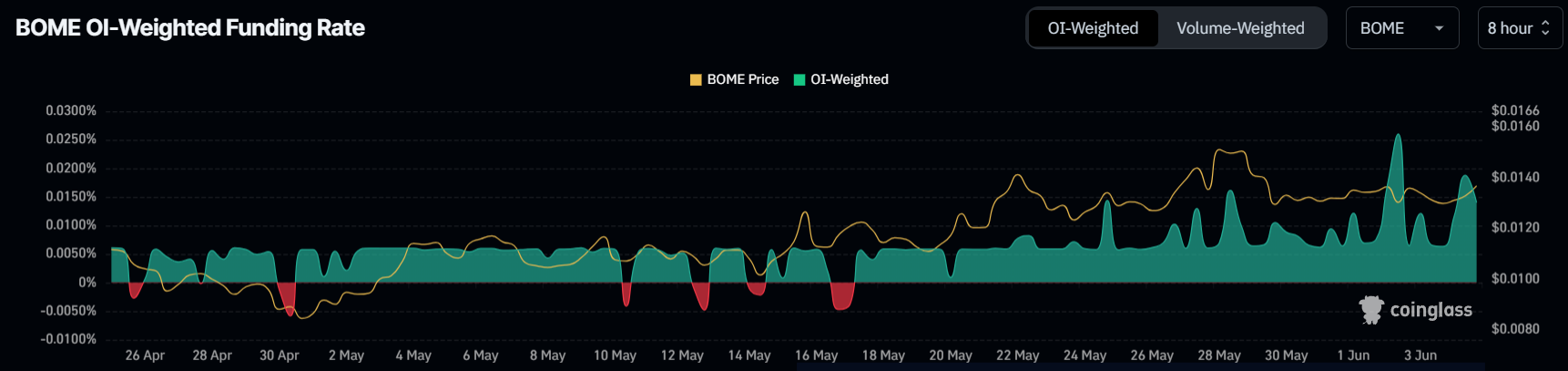
Task: Click the -0.0050% funding rate axis label
Action: (68, 310)
